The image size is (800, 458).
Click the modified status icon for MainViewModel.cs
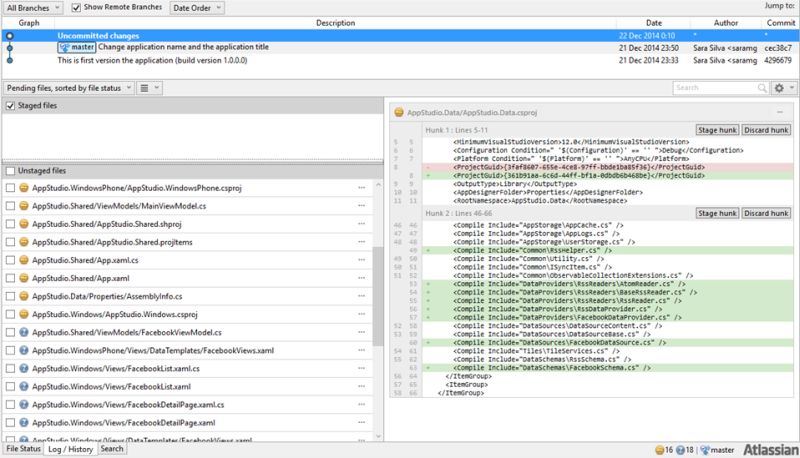pos(24,206)
